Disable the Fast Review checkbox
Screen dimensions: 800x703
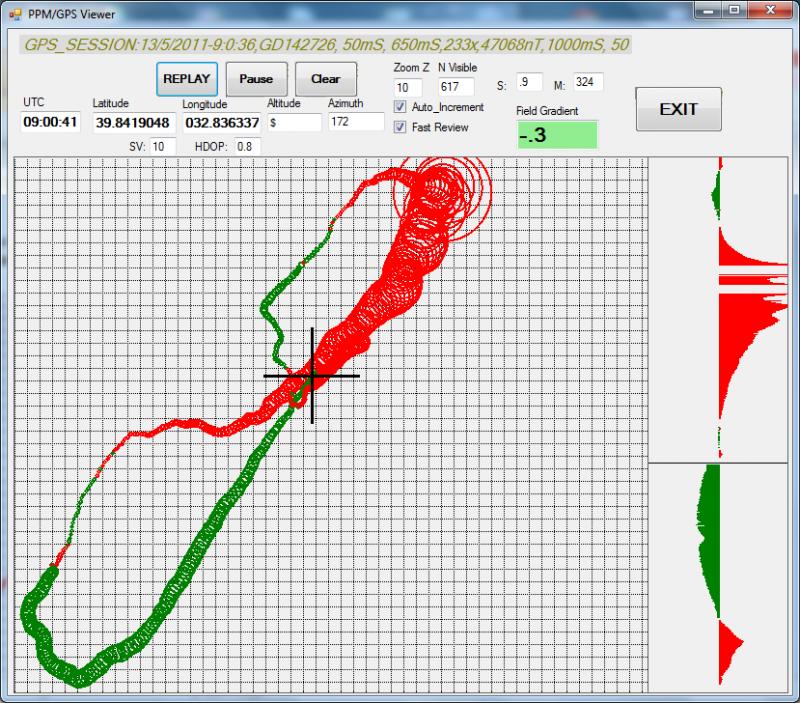pos(400,127)
